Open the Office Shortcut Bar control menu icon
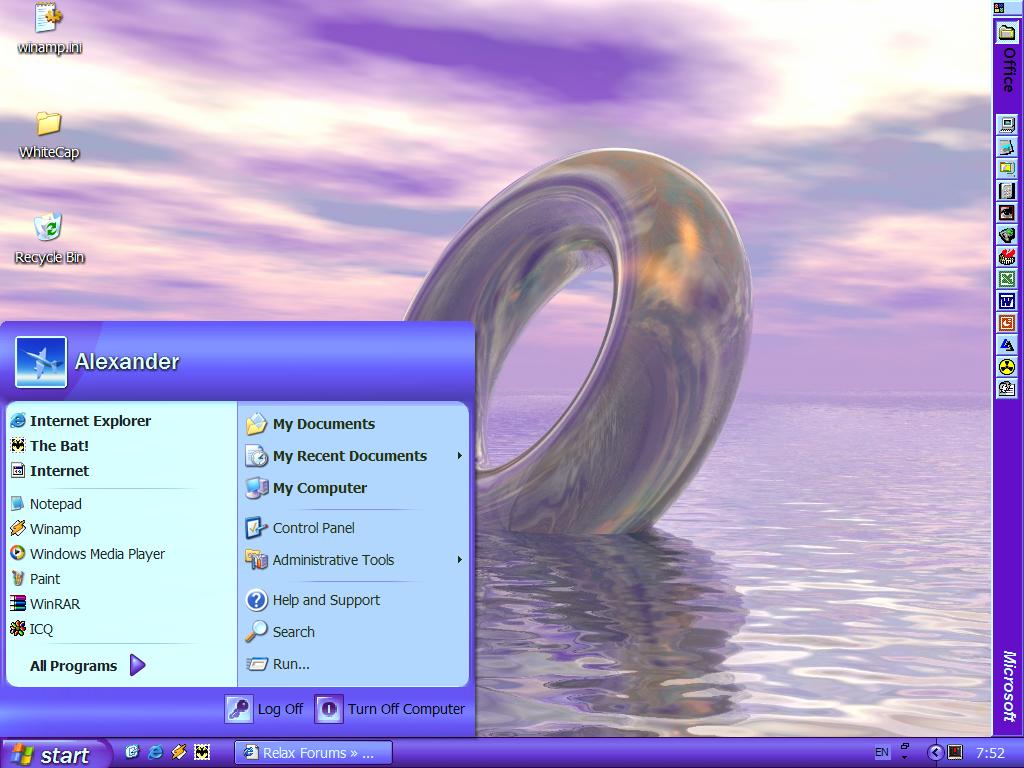Image resolution: width=1024 pixels, height=768 pixels. click(999, 7)
